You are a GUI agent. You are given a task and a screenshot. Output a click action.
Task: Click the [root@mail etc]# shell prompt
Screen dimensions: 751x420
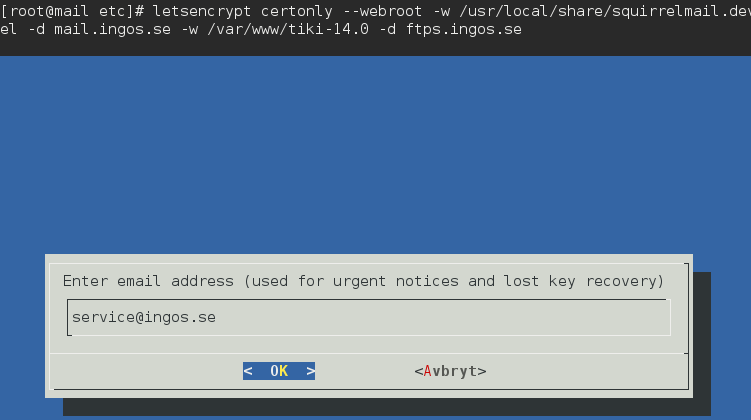[x=72, y=10]
